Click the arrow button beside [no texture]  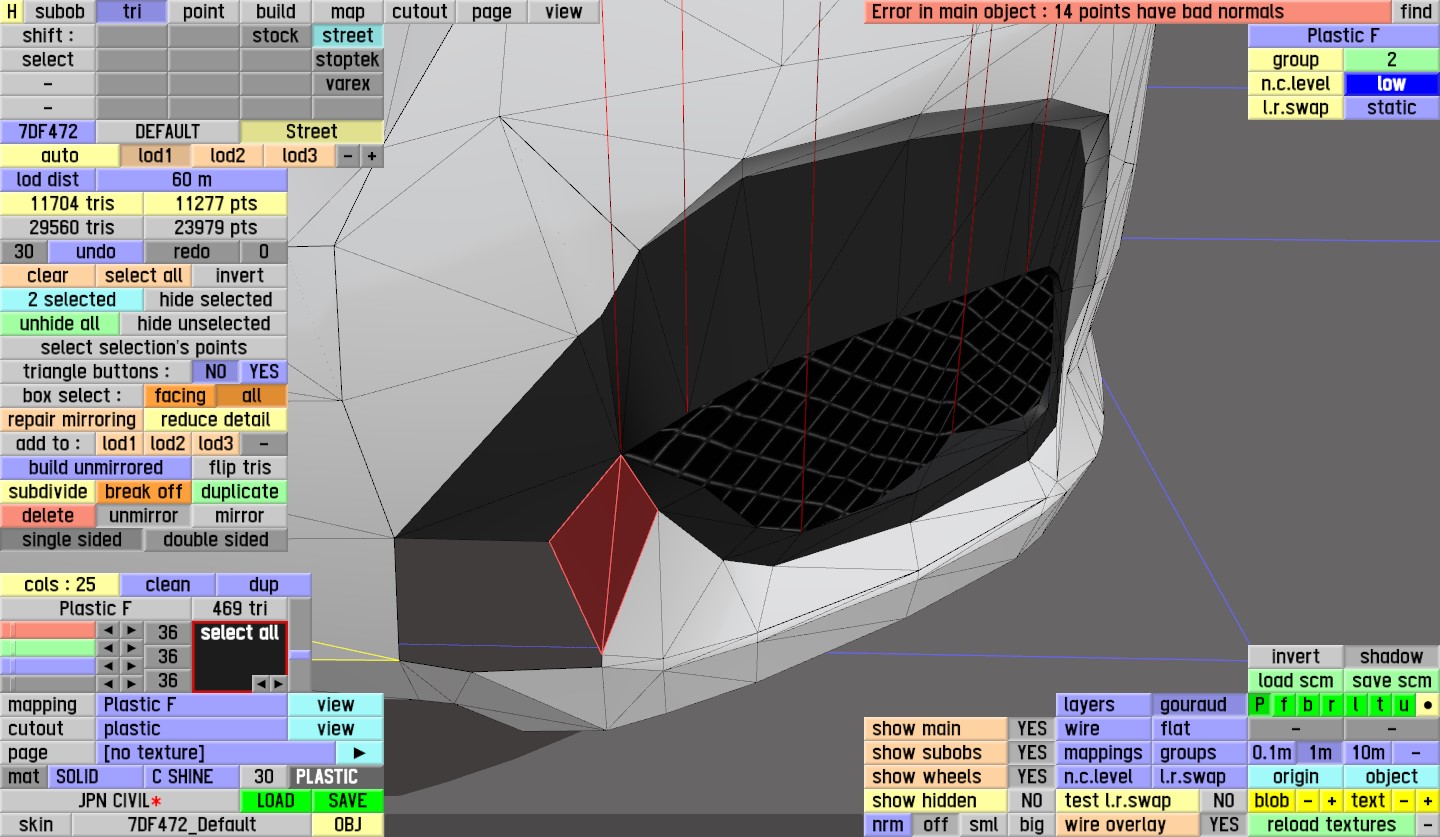(360, 753)
